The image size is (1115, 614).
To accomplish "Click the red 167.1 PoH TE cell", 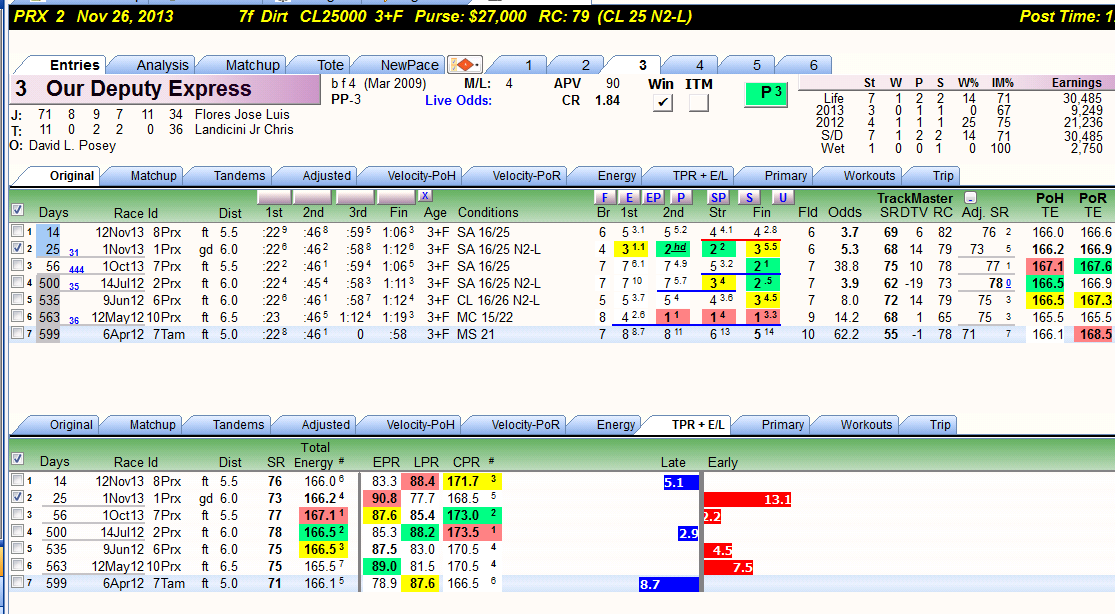I will pos(1047,265).
